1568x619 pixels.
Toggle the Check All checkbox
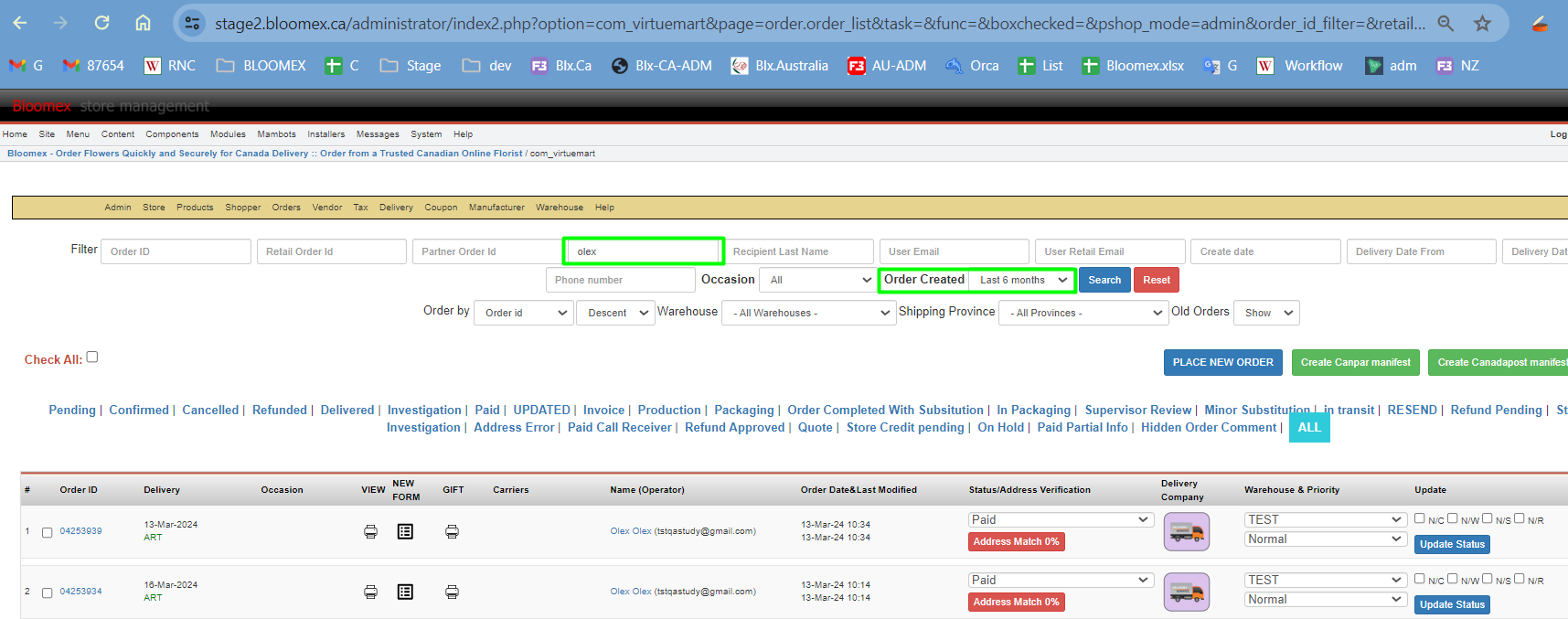(x=92, y=358)
